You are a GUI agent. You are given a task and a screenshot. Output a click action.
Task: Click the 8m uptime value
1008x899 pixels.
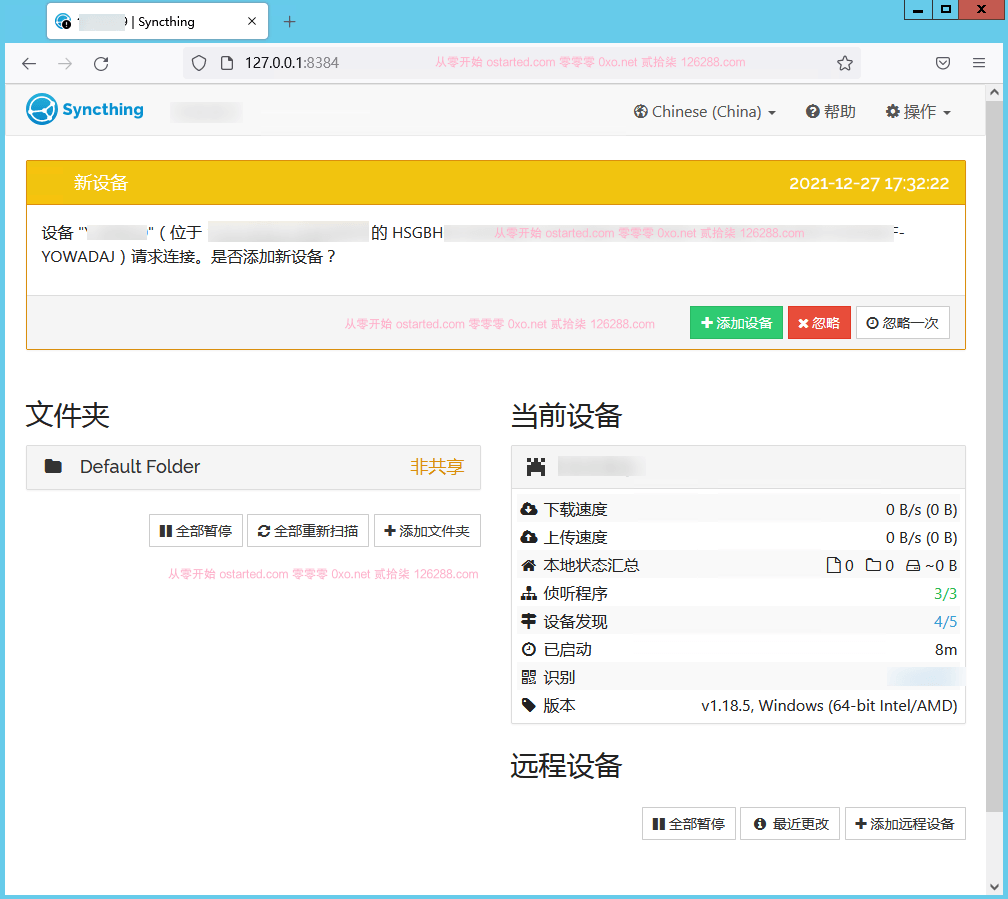pyautogui.click(x=946, y=650)
